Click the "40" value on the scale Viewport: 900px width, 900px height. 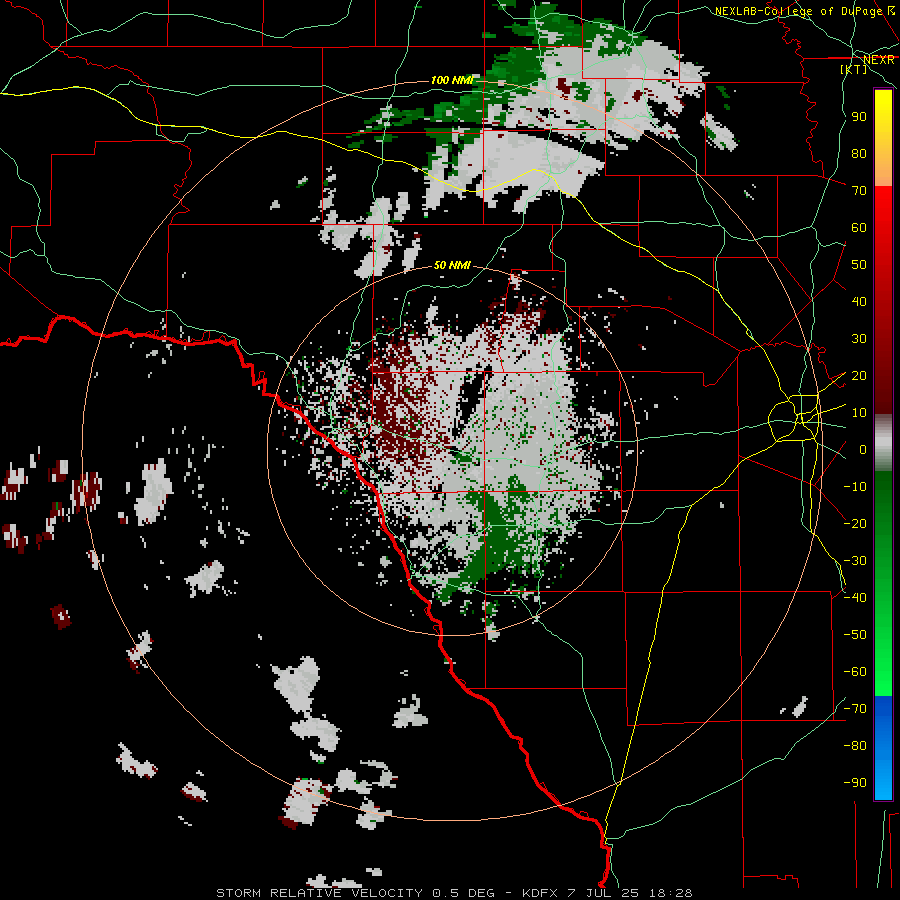click(859, 302)
